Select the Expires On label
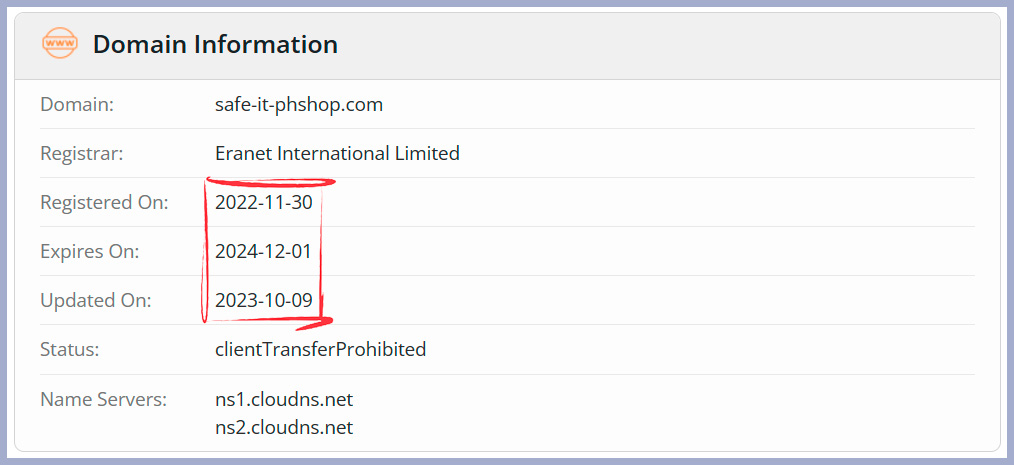This screenshot has height=465, width=1014. point(89,251)
